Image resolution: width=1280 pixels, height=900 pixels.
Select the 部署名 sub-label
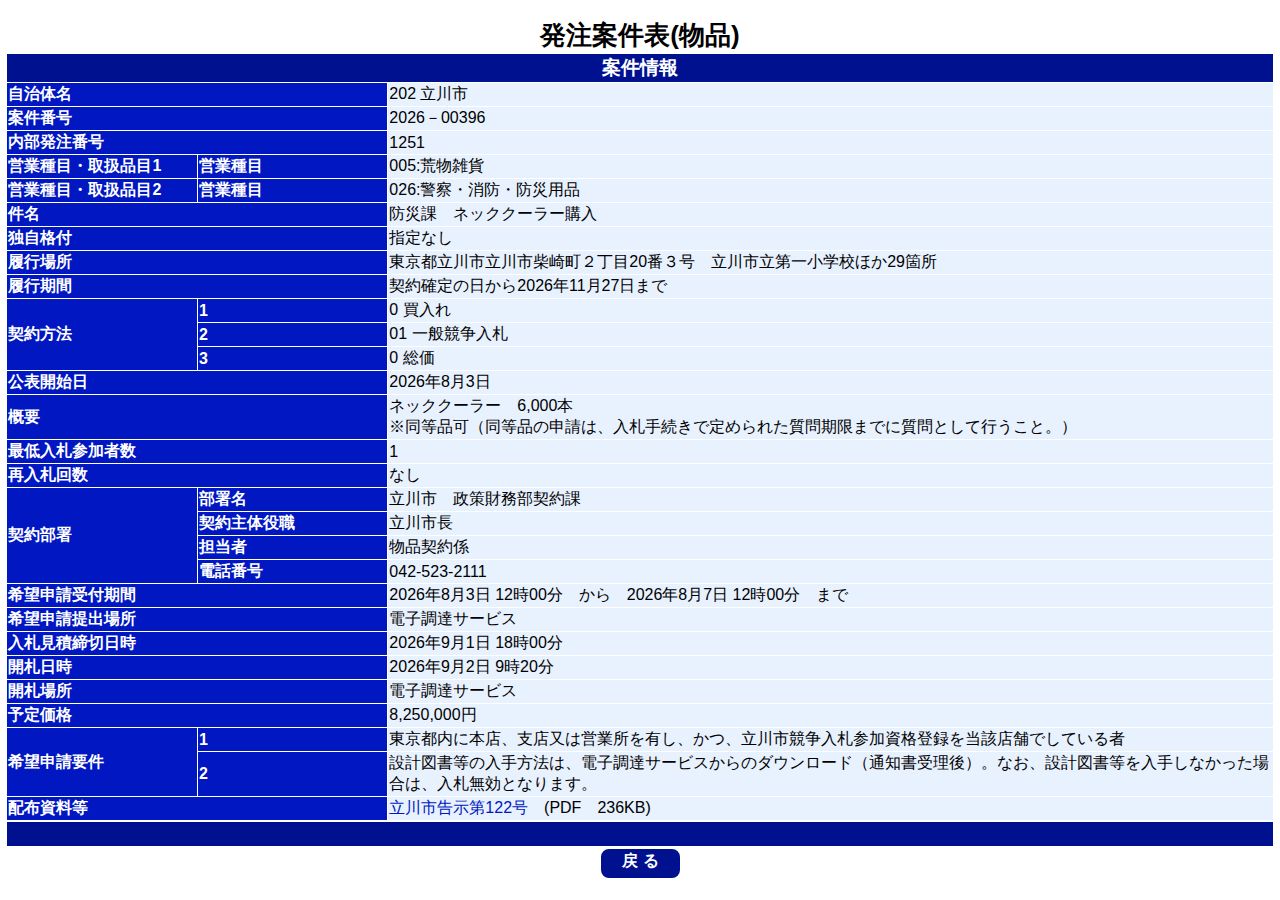[x=292, y=499]
